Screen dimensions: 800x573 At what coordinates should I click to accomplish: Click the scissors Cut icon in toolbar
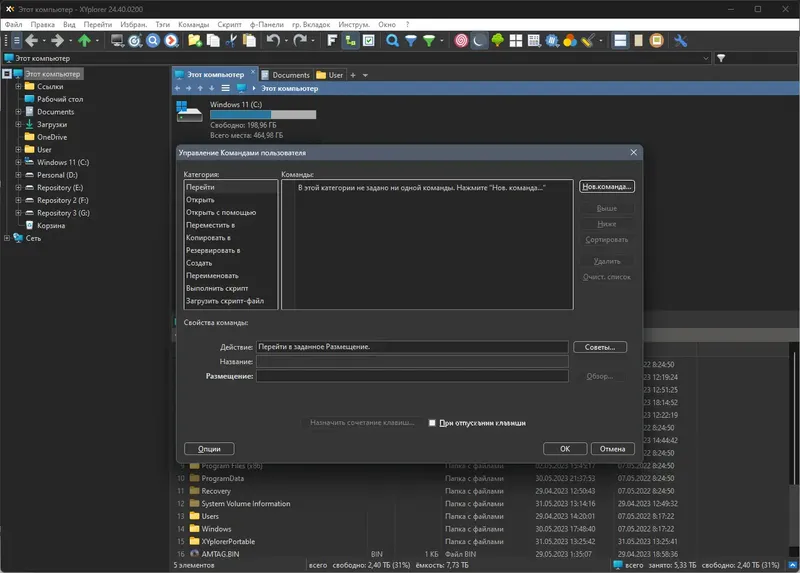coord(231,41)
